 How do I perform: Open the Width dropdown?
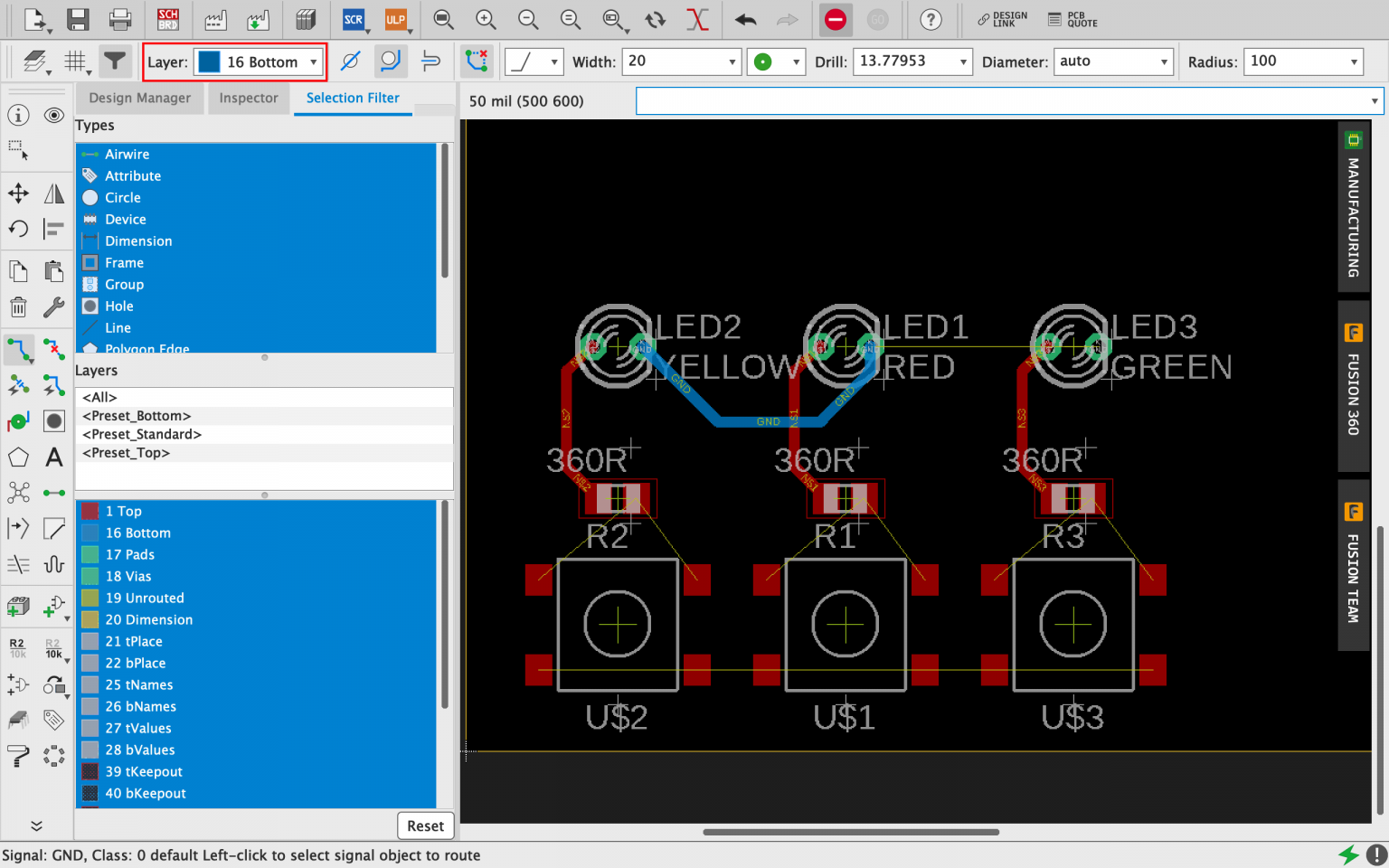point(681,61)
